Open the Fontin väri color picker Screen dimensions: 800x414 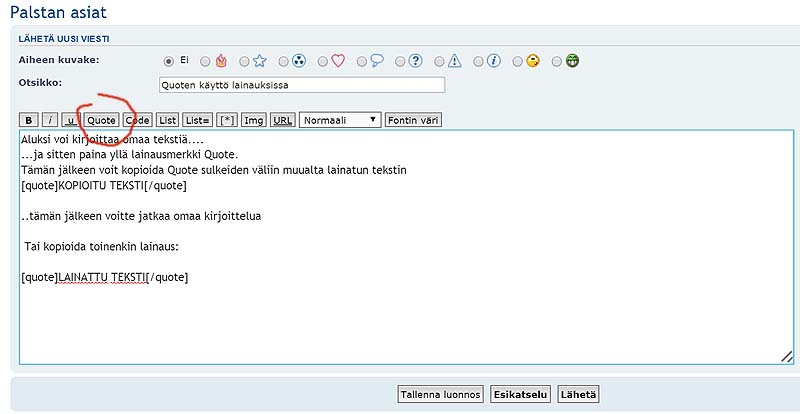point(413,120)
